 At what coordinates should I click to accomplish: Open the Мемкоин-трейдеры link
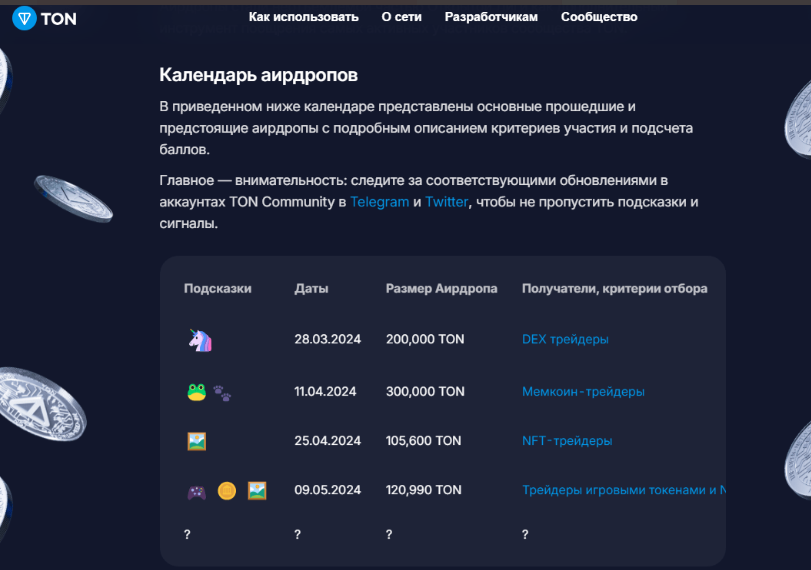tap(583, 392)
